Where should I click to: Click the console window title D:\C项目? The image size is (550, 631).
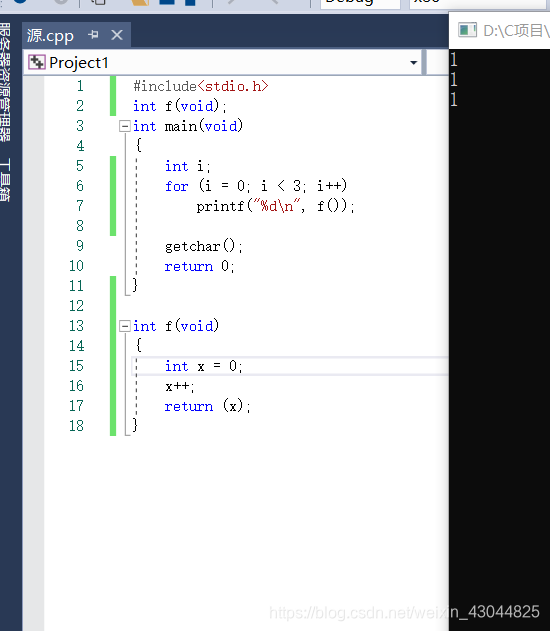pyautogui.click(x=516, y=31)
